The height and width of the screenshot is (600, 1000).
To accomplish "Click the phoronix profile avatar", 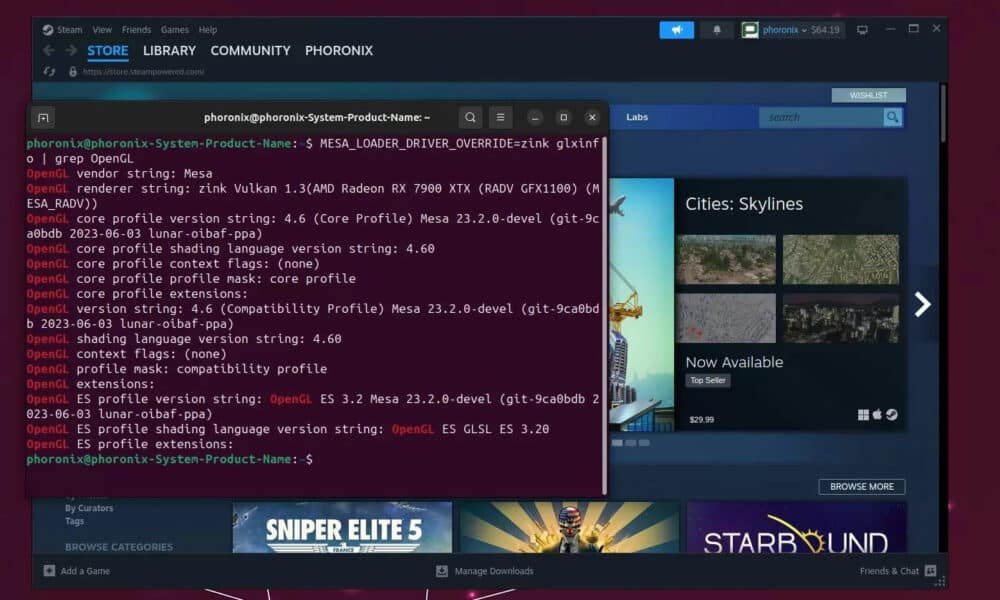I will point(750,29).
